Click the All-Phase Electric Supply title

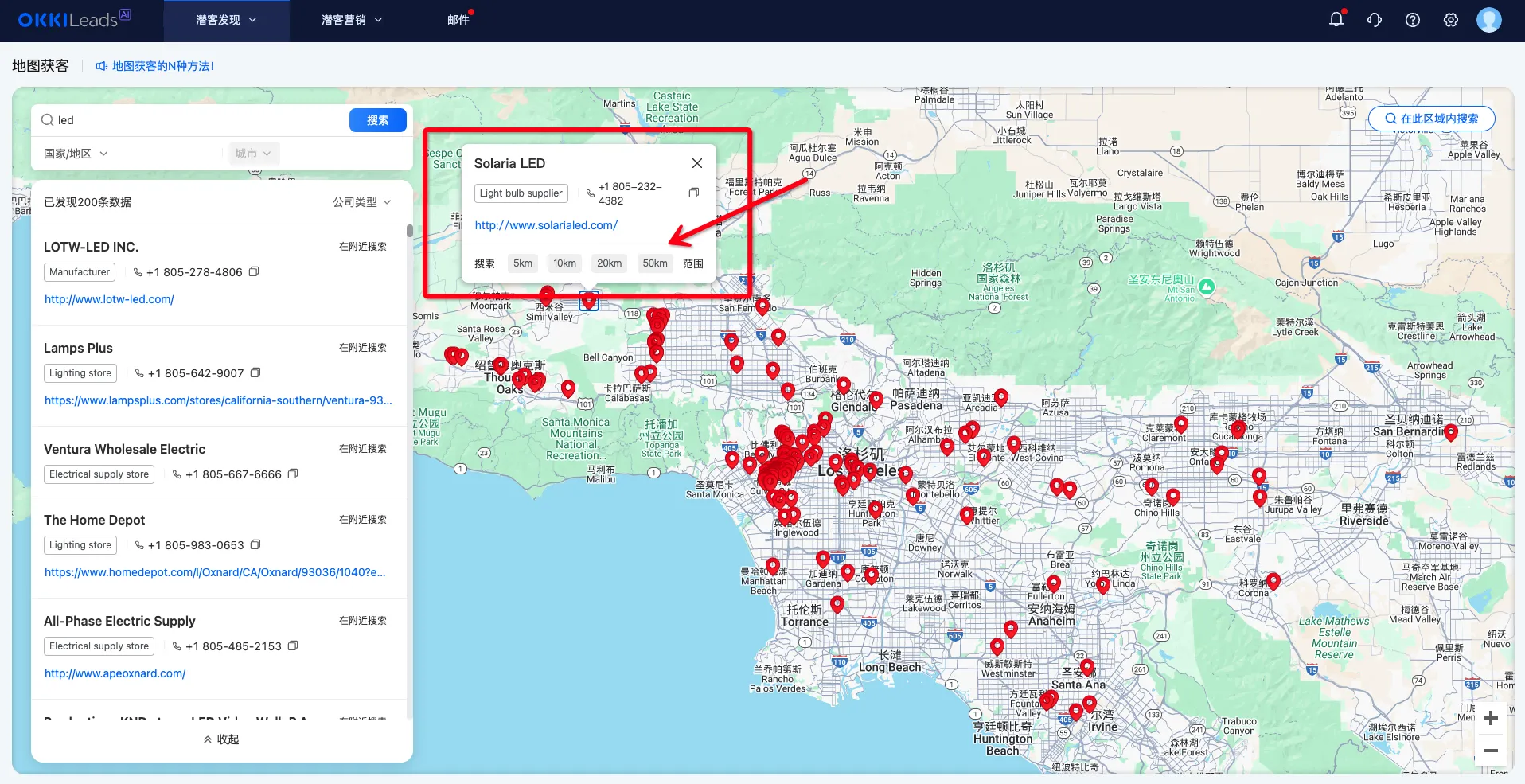[119, 621]
